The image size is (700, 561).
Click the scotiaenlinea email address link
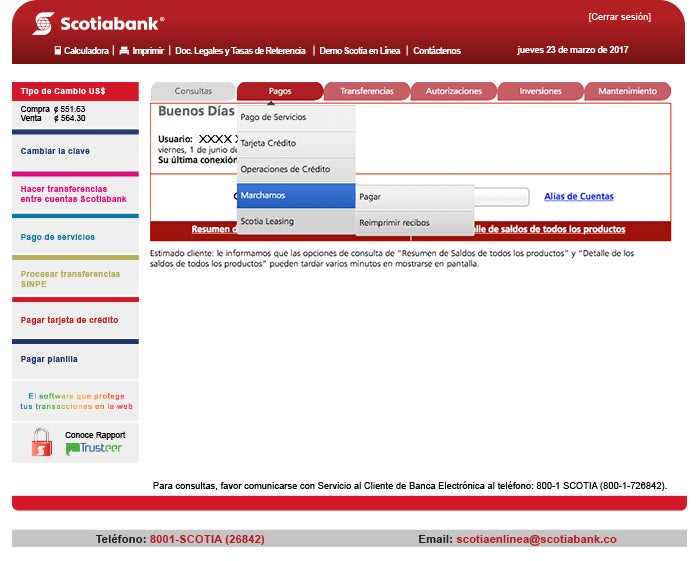pos(536,539)
